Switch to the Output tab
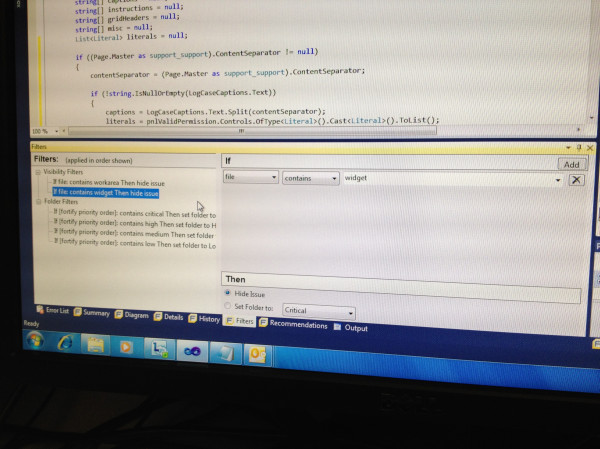The width and height of the screenshot is (600, 449). coord(351,327)
